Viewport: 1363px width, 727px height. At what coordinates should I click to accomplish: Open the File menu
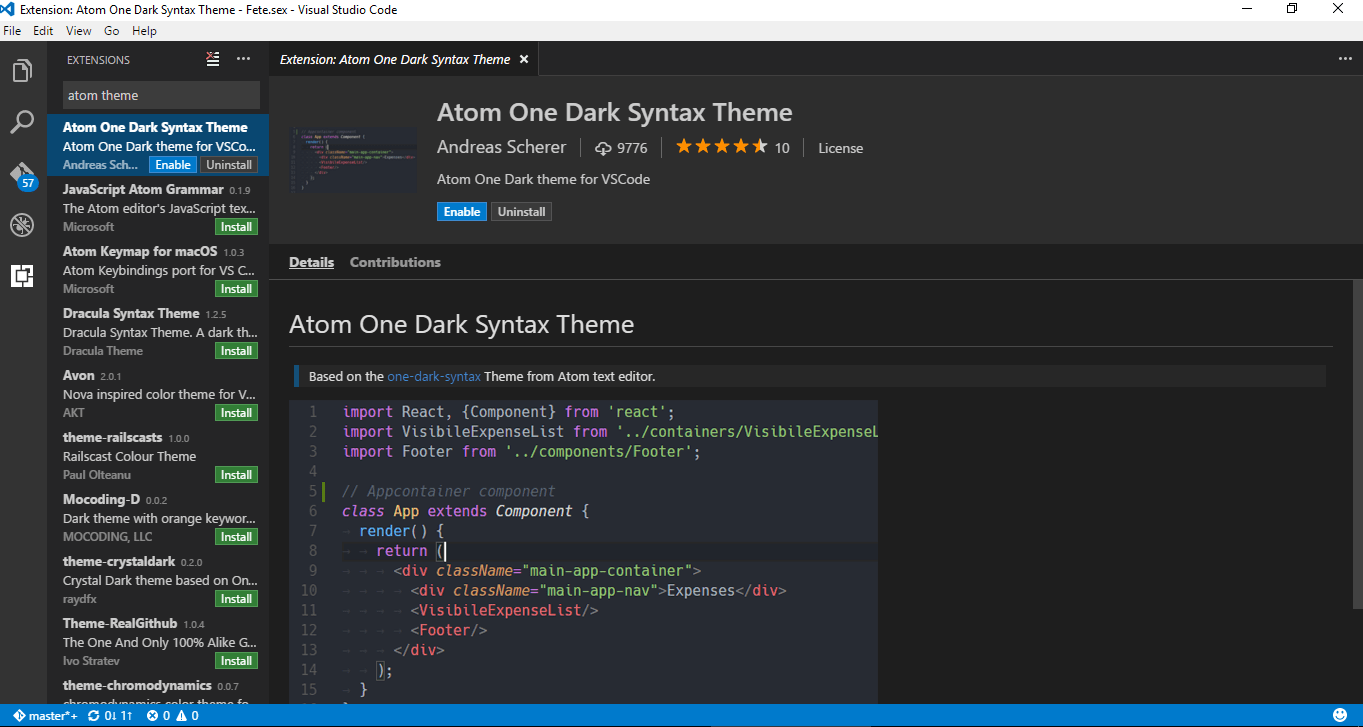(x=12, y=31)
